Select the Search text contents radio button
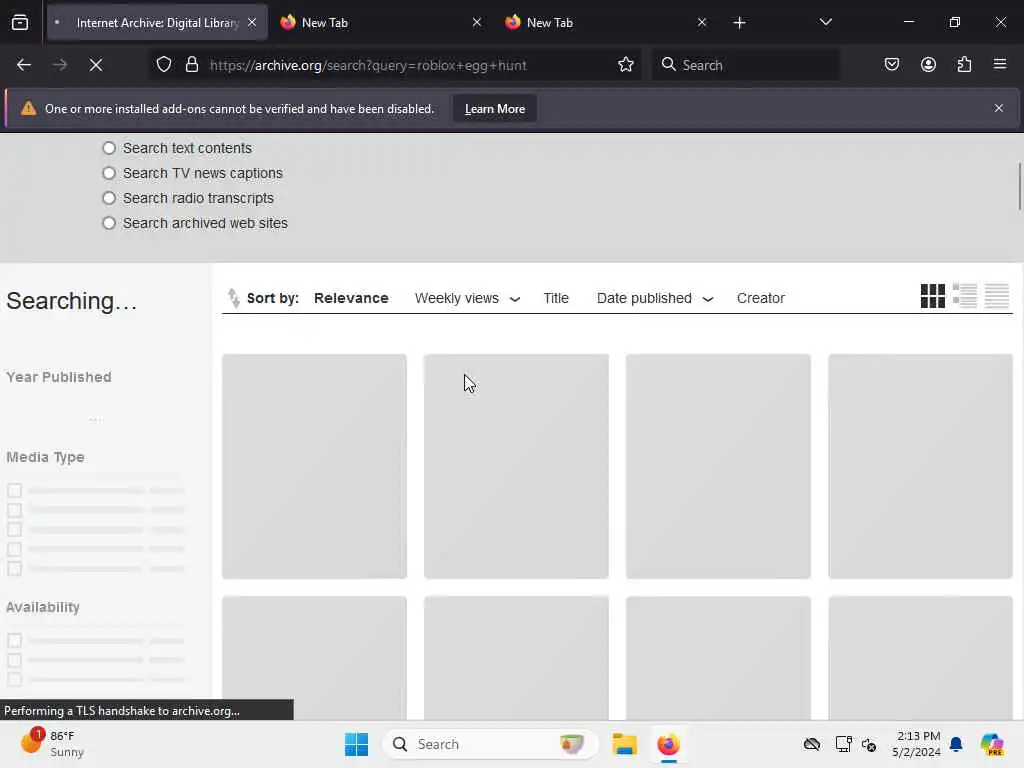 [109, 148]
